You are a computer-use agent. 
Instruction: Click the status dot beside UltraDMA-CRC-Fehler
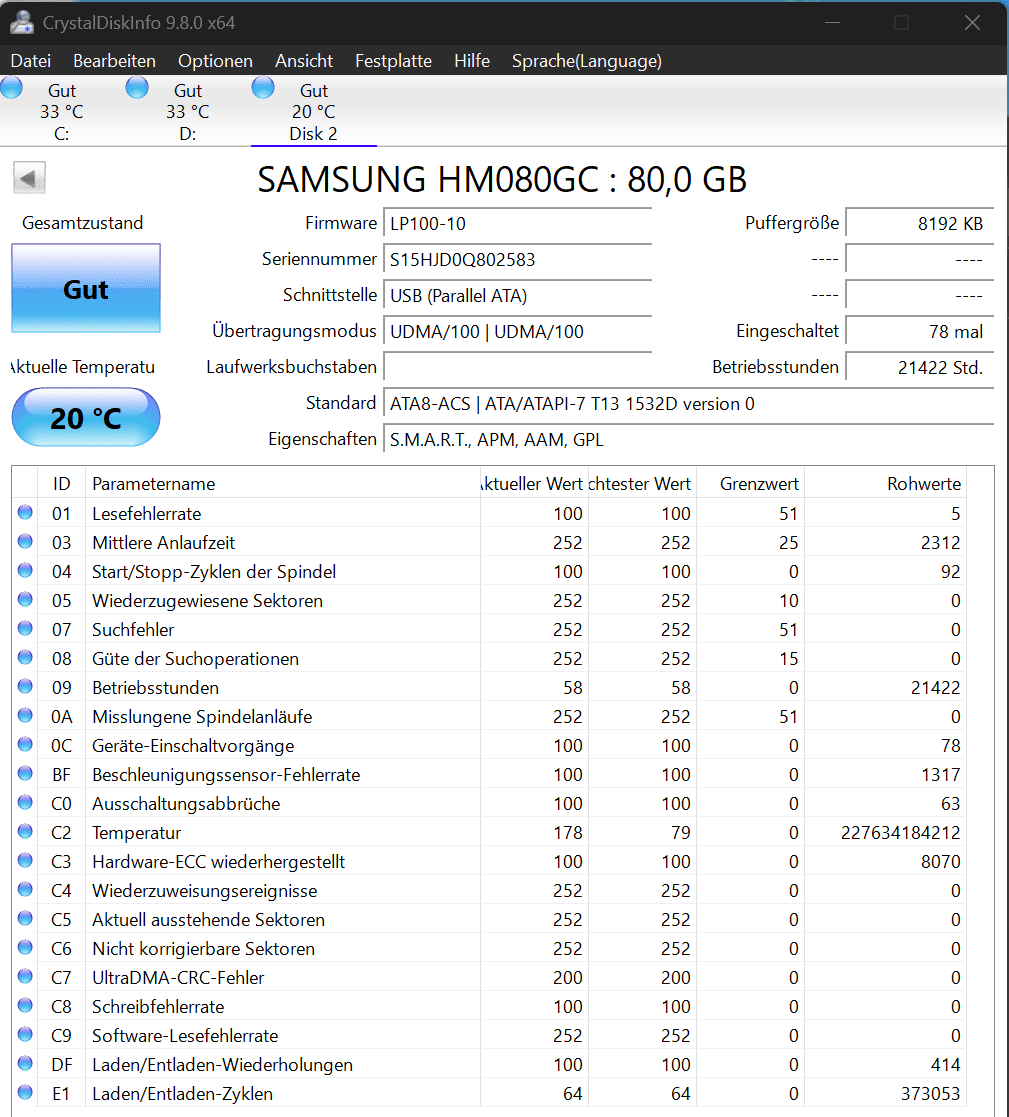tap(23, 977)
